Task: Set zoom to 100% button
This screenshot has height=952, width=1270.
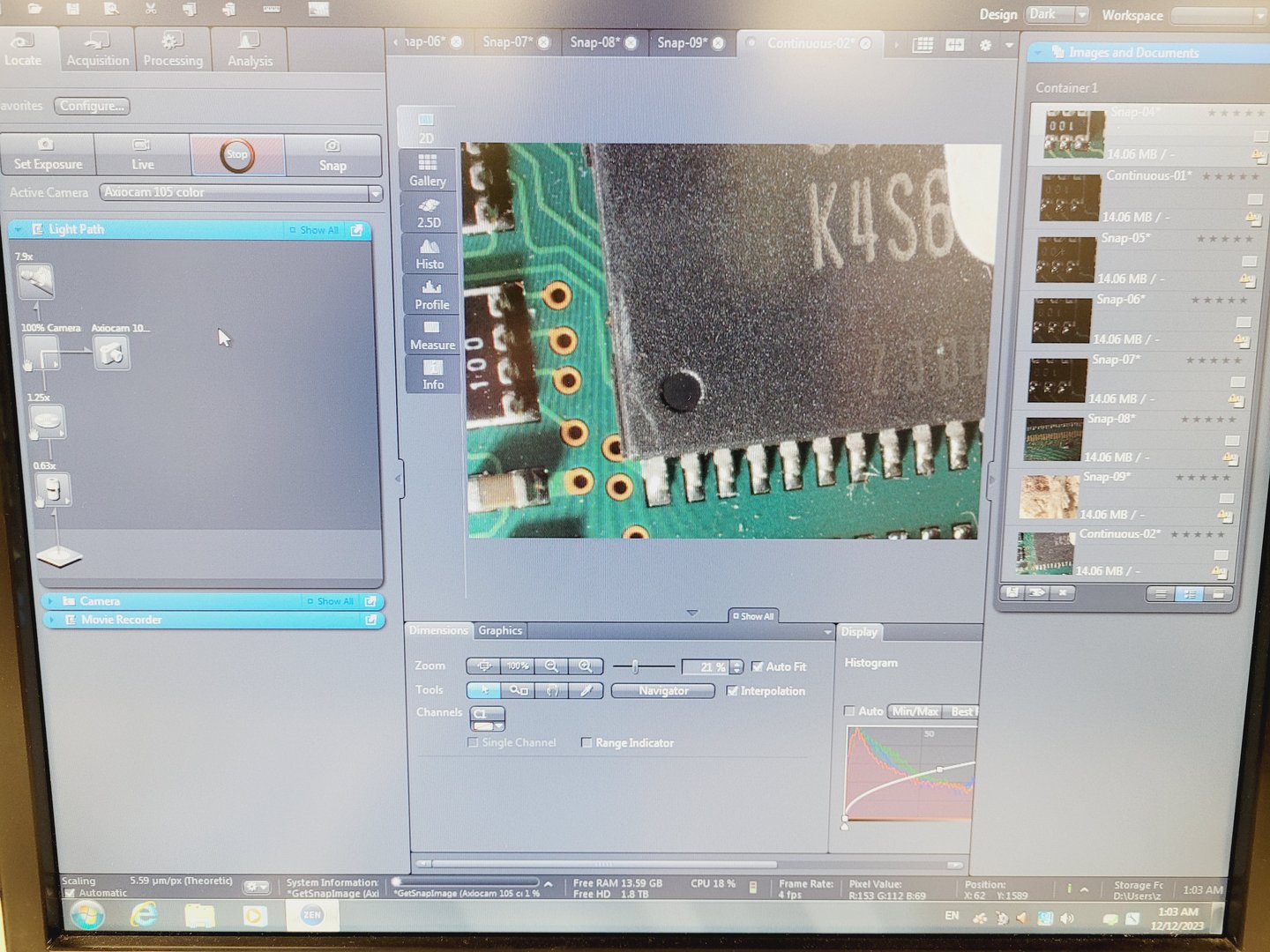Action: (518, 666)
